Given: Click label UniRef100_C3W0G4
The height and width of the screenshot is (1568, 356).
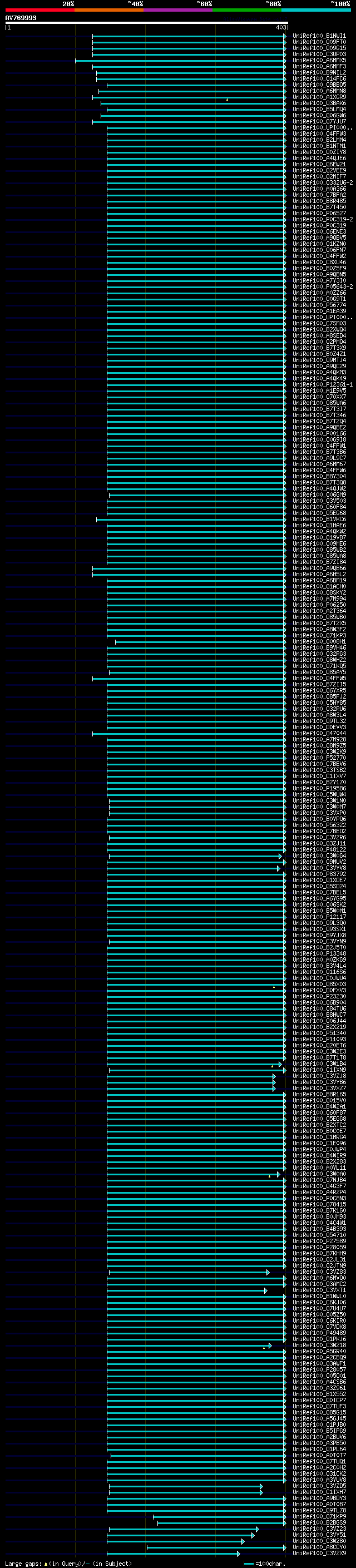Looking at the screenshot, I should tap(319, 856).
